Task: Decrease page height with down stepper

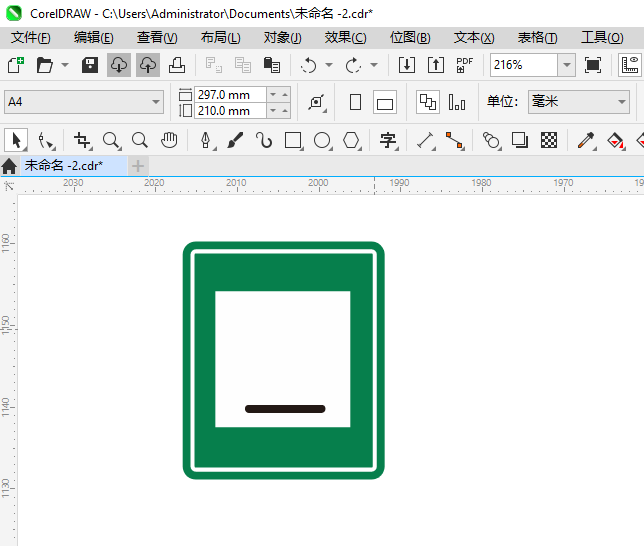Action: 273,111
